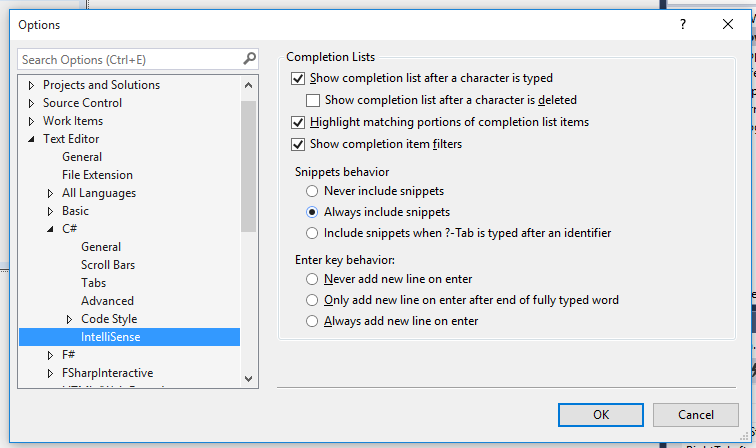Select Include snippets when ?-Tab typed
This screenshot has height=448, width=756.
(312, 233)
